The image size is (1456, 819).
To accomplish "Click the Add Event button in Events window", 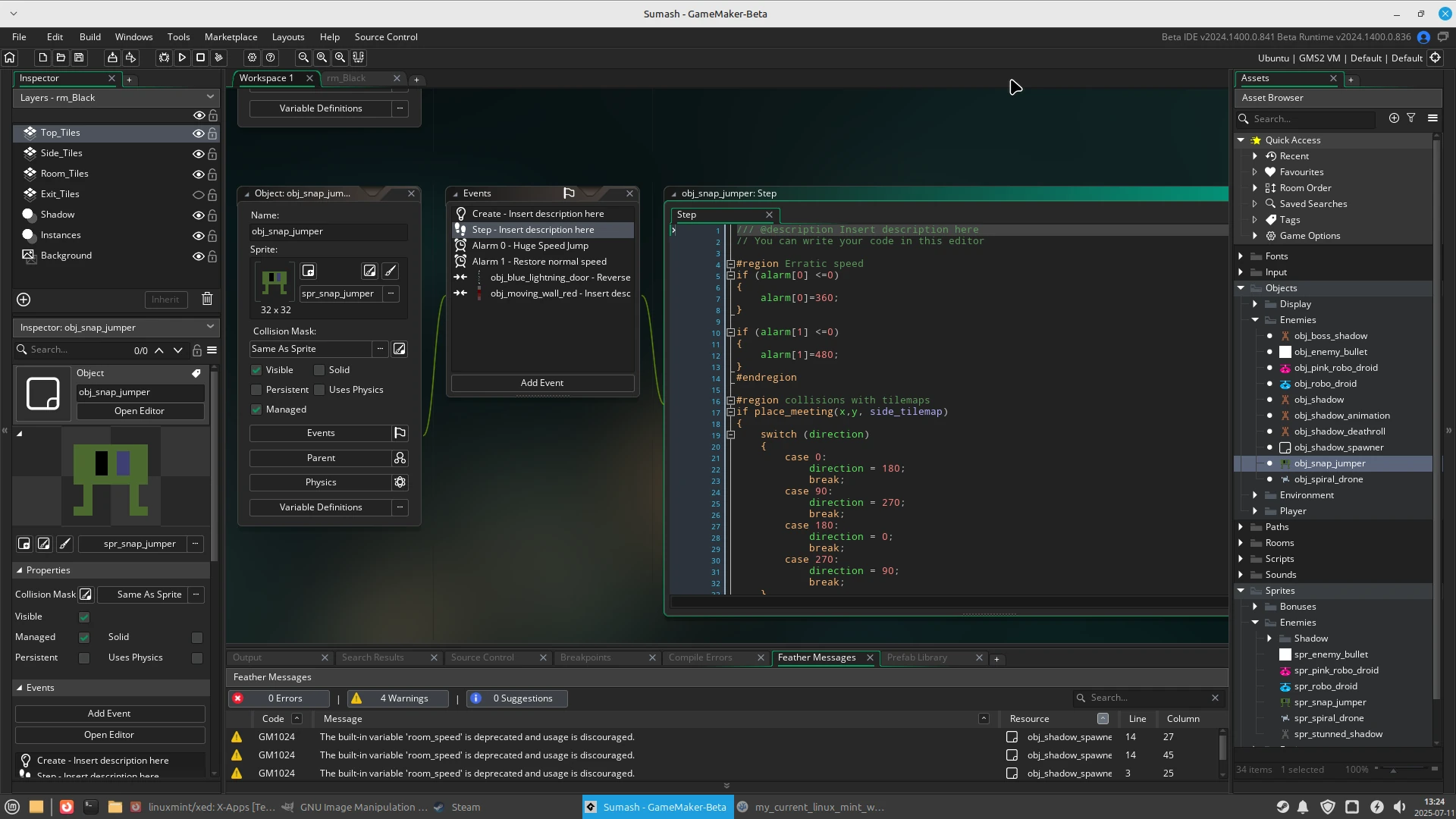I will click(x=542, y=383).
